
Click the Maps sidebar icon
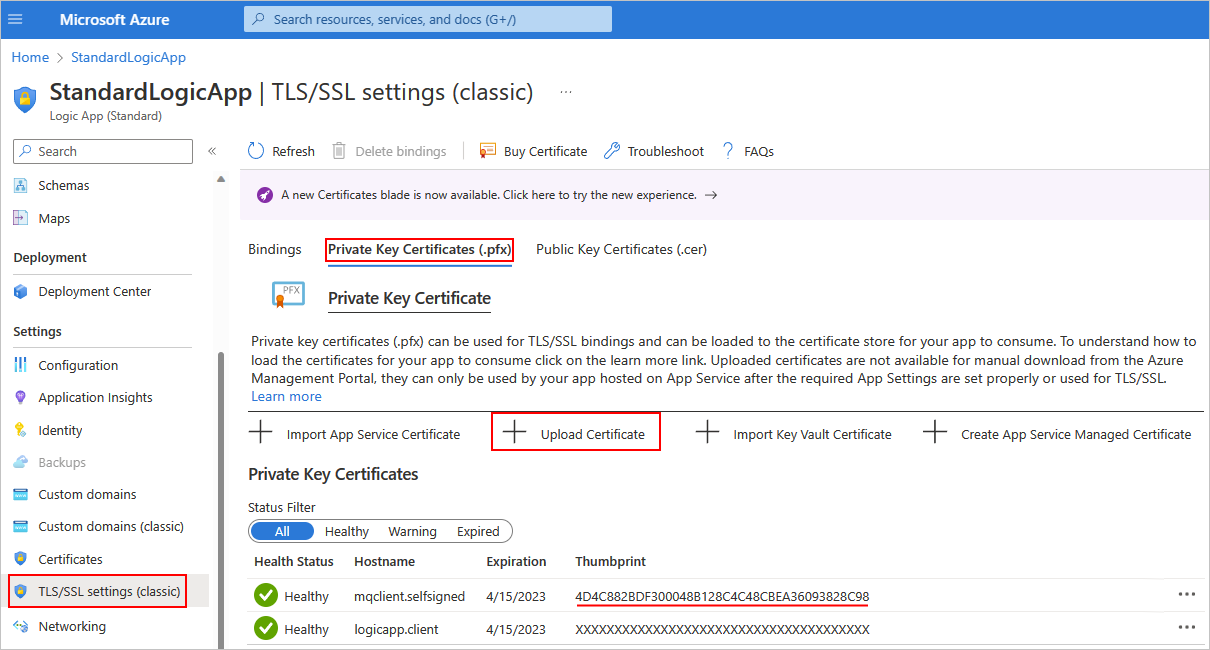pos(21,218)
